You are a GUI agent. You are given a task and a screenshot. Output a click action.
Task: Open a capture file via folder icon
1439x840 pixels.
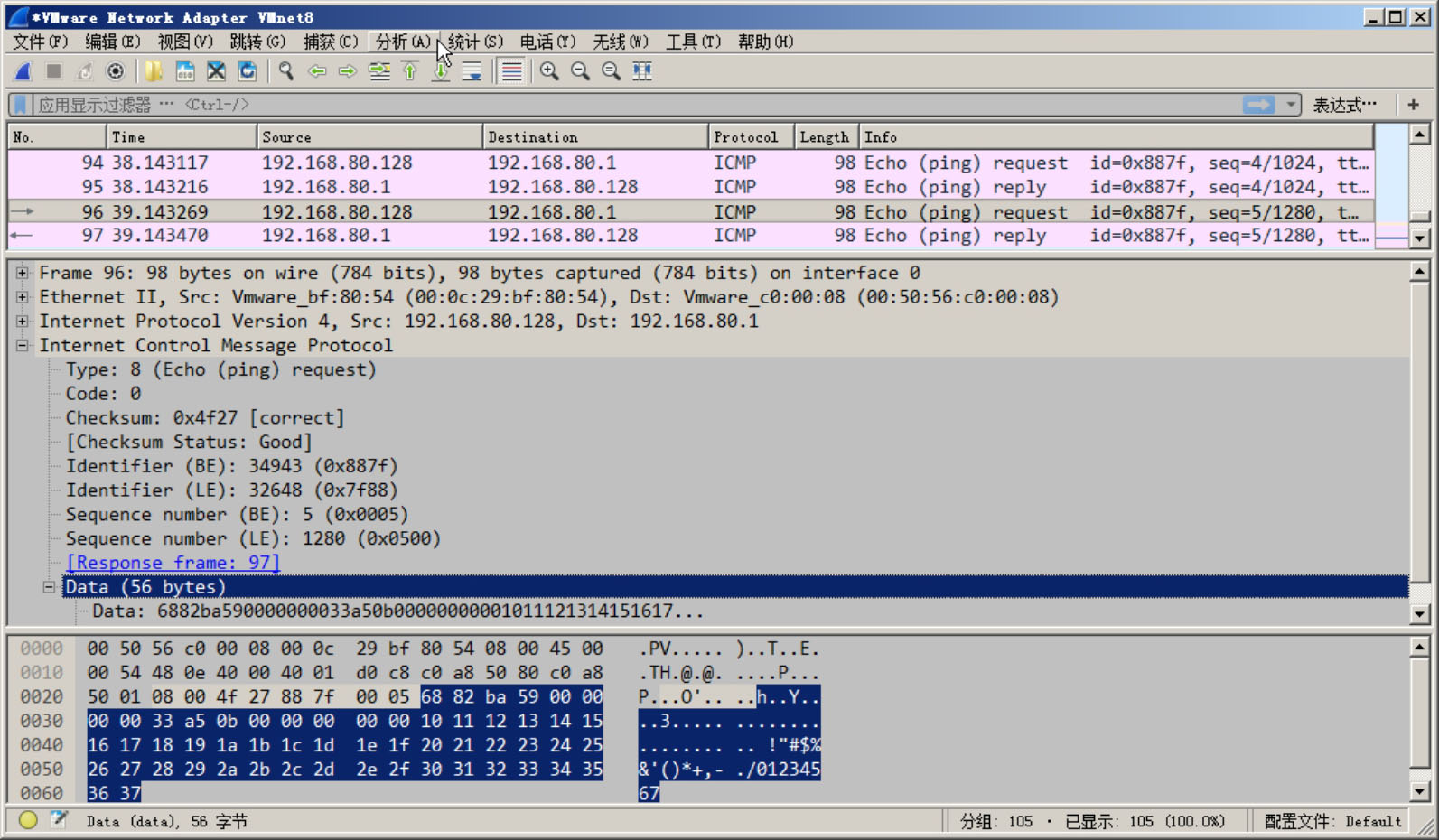pos(154,71)
